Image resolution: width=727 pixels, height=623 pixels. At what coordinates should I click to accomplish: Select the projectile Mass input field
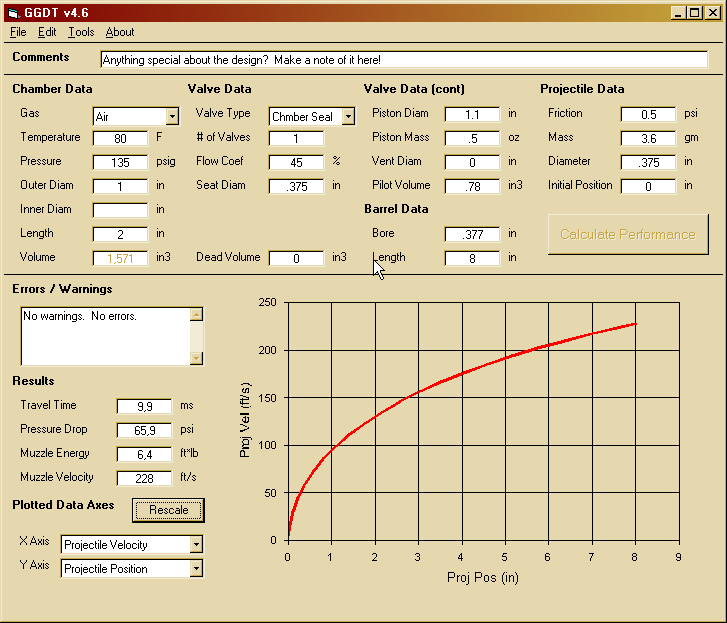648,138
